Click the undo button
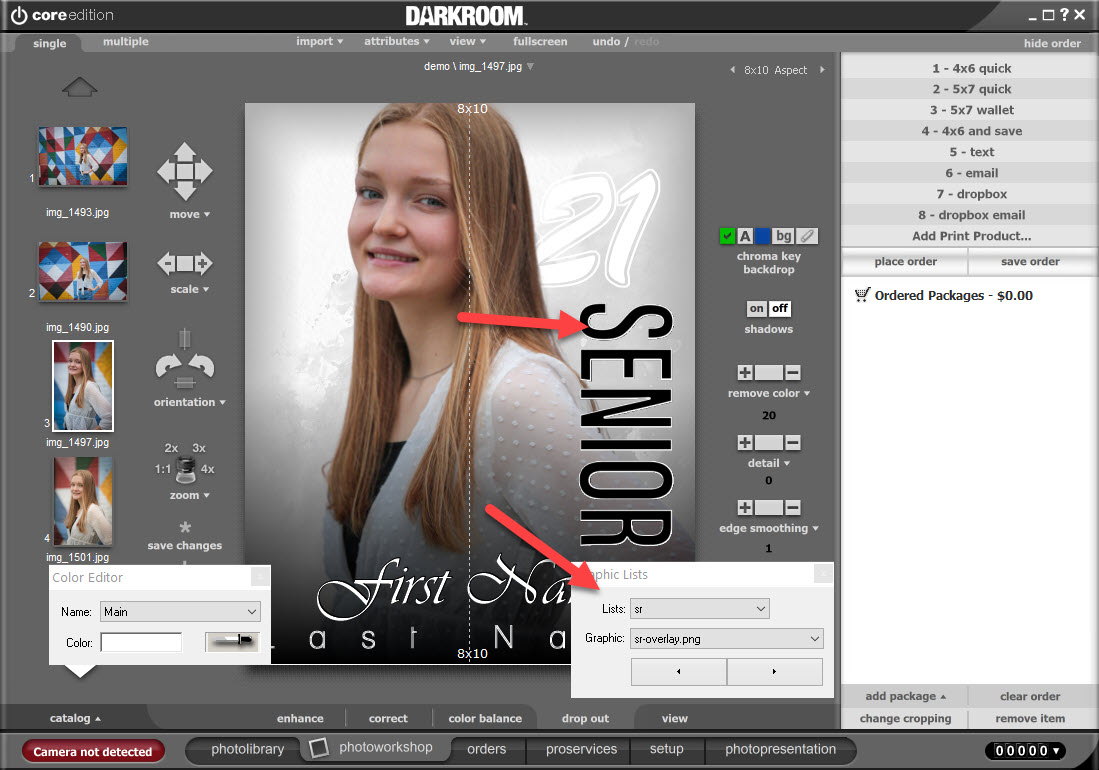Image resolution: width=1099 pixels, height=770 pixels. [606, 41]
